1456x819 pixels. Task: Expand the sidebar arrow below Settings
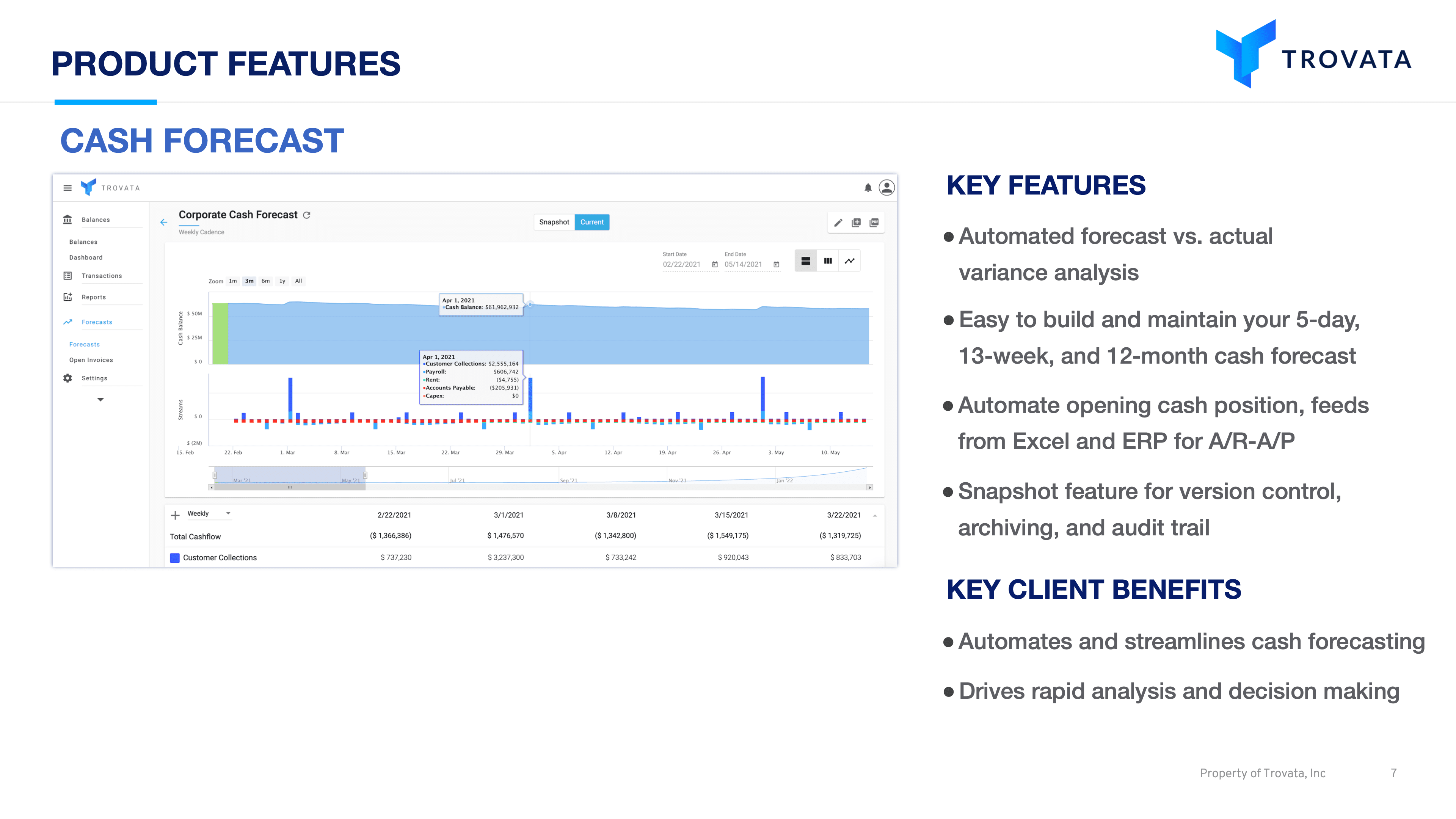(x=100, y=400)
